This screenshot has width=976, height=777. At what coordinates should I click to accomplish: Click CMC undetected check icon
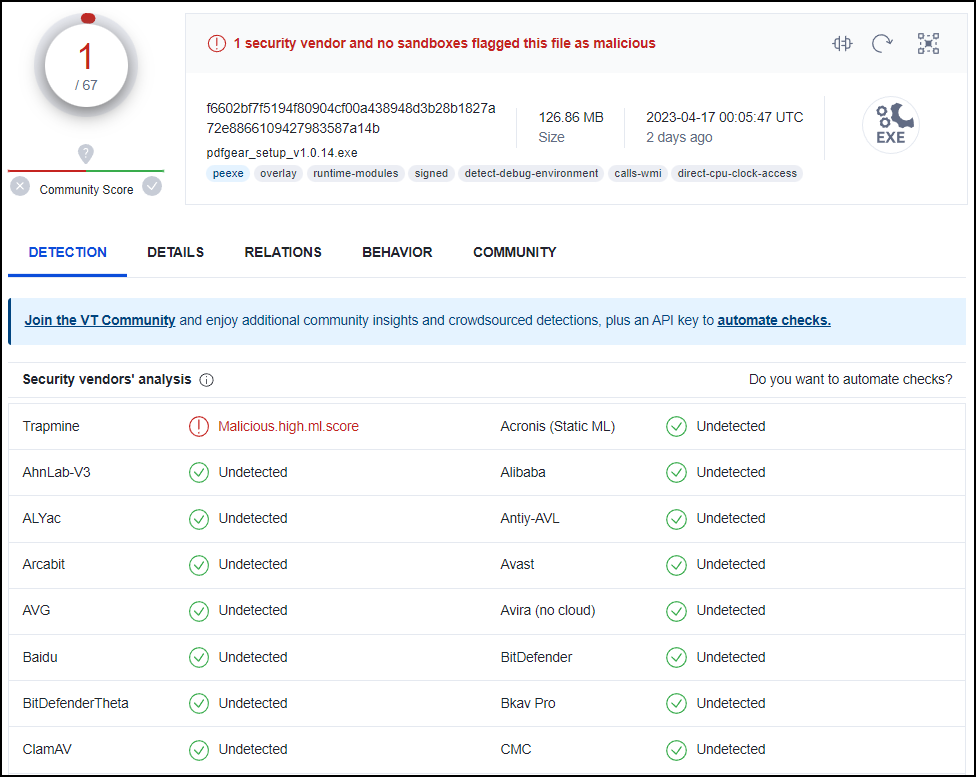(x=676, y=750)
